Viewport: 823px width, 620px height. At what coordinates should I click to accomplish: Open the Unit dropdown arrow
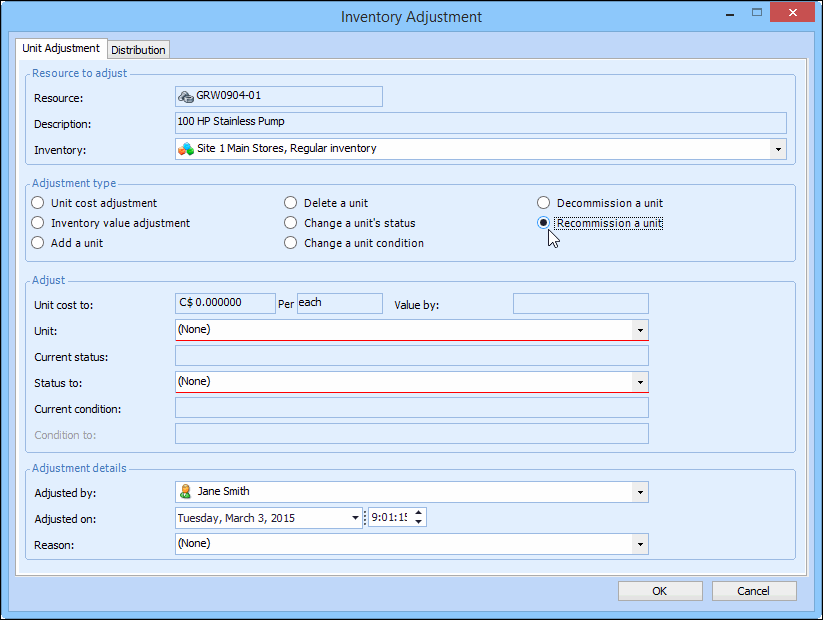(639, 330)
